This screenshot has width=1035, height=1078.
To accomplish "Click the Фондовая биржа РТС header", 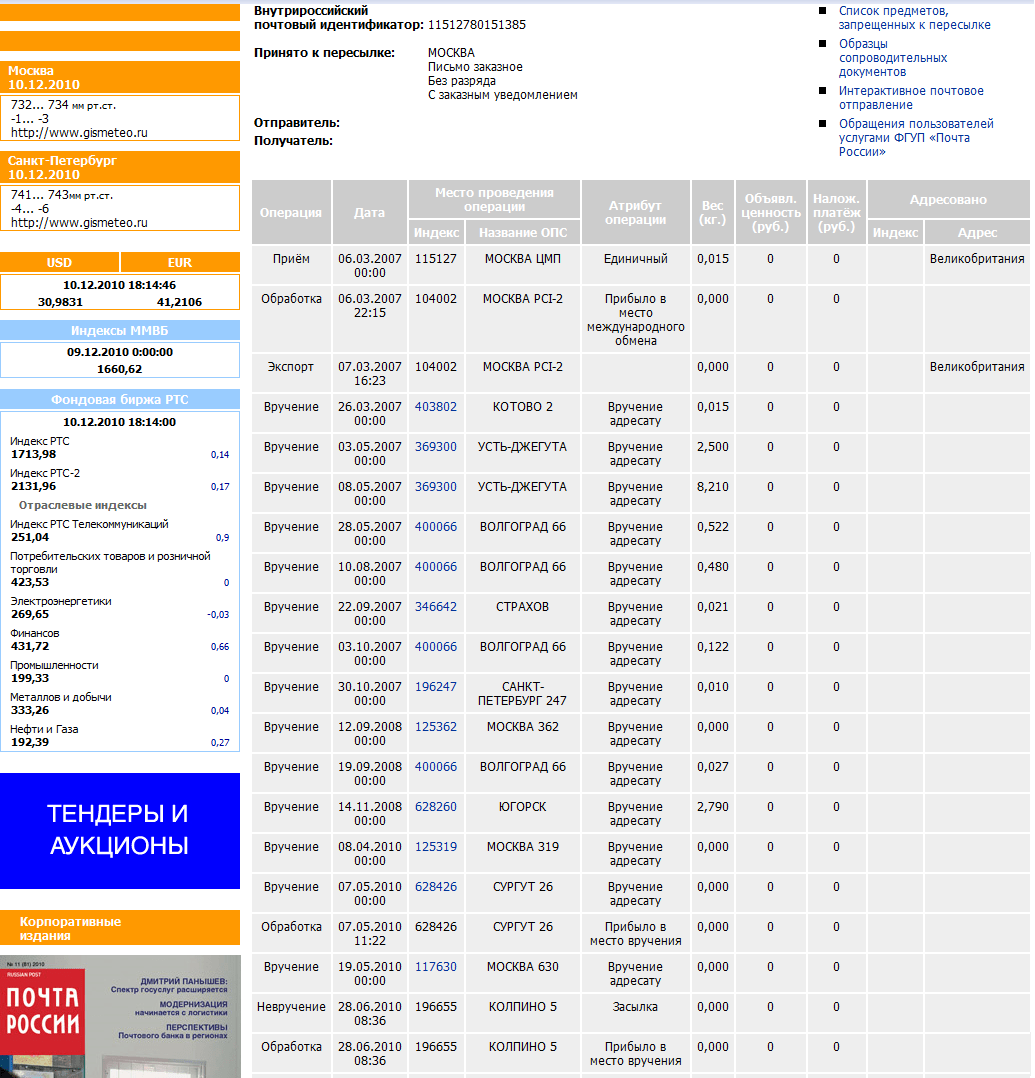I will 120,399.
